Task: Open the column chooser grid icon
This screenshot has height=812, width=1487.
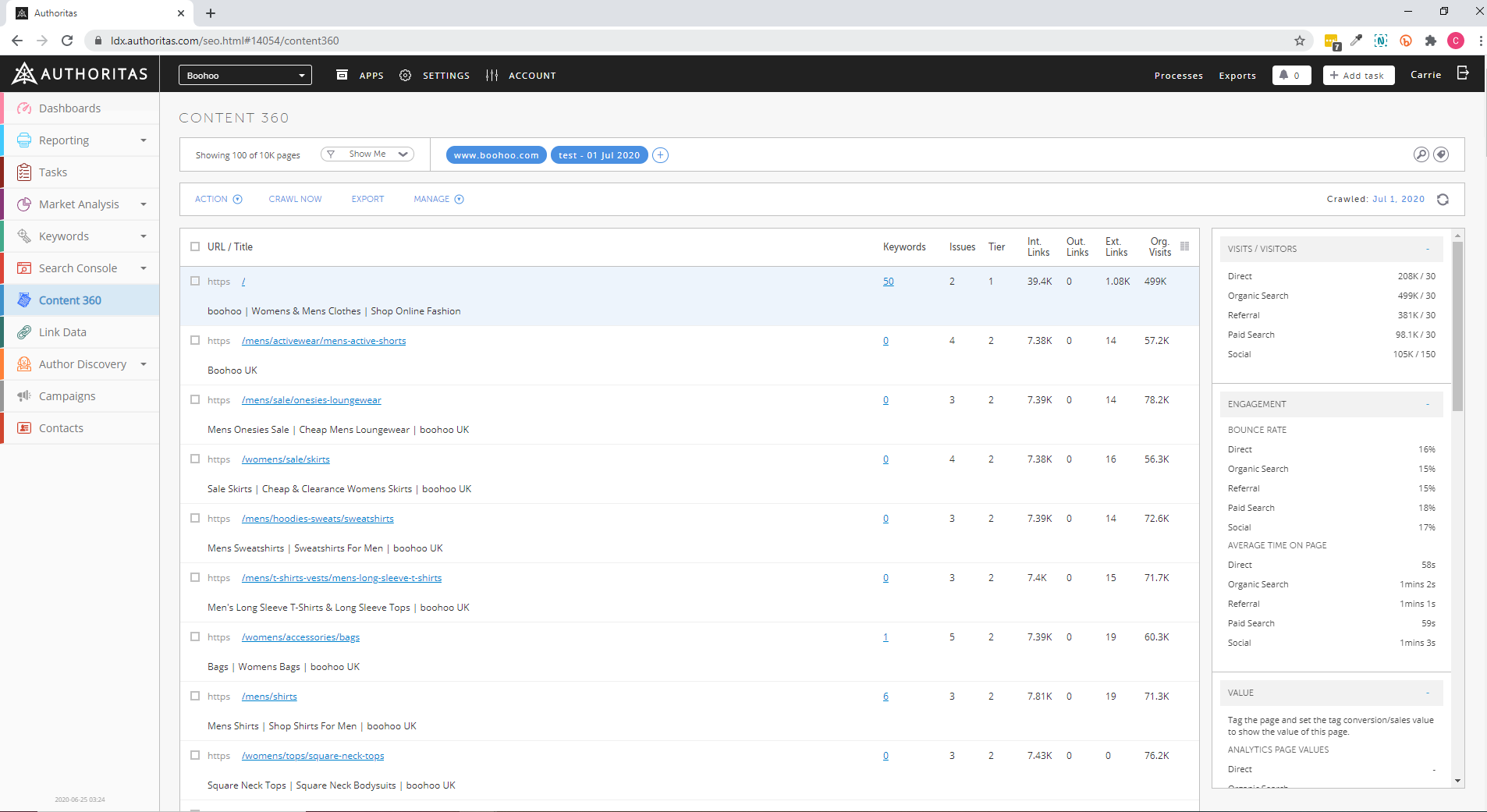Action: point(1184,246)
